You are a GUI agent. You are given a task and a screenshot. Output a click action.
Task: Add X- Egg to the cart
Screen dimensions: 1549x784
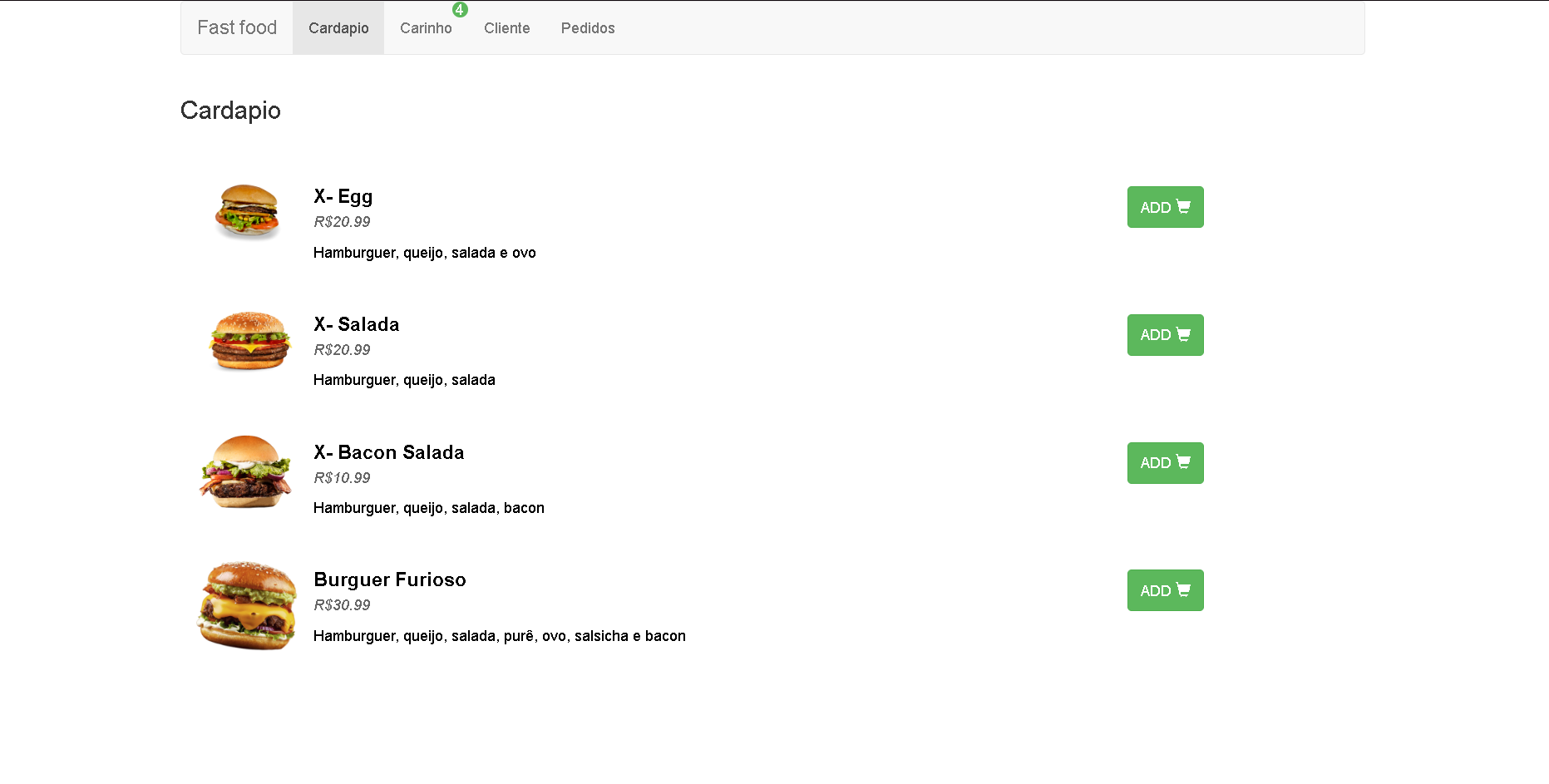click(1165, 207)
